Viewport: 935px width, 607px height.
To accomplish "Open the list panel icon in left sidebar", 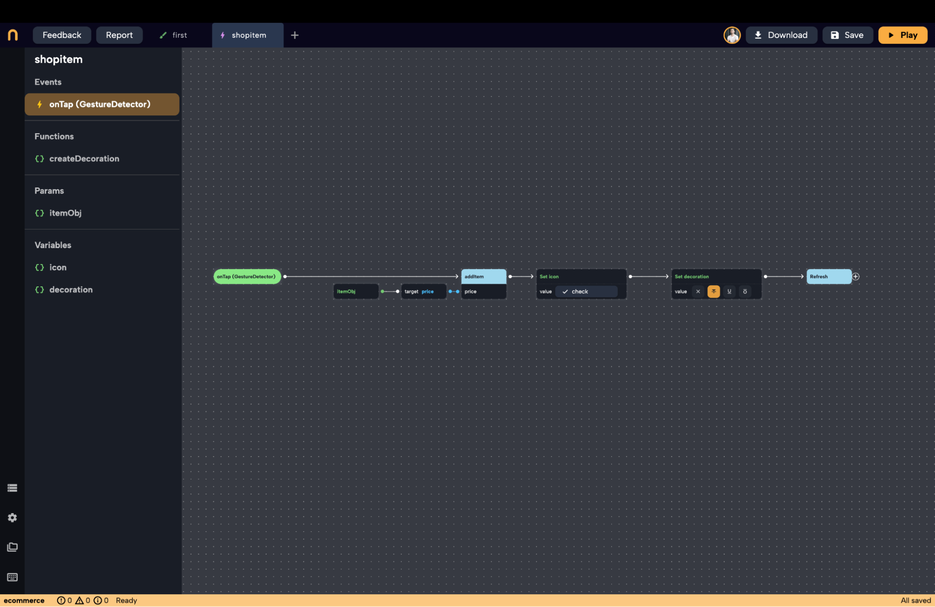I will (x=12, y=488).
